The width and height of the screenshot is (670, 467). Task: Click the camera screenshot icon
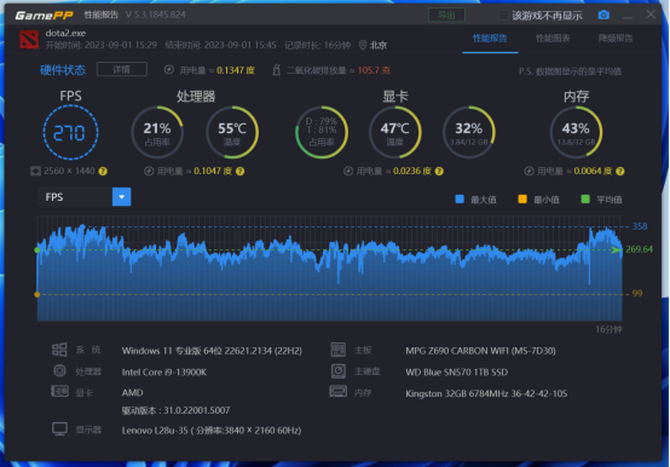click(603, 15)
